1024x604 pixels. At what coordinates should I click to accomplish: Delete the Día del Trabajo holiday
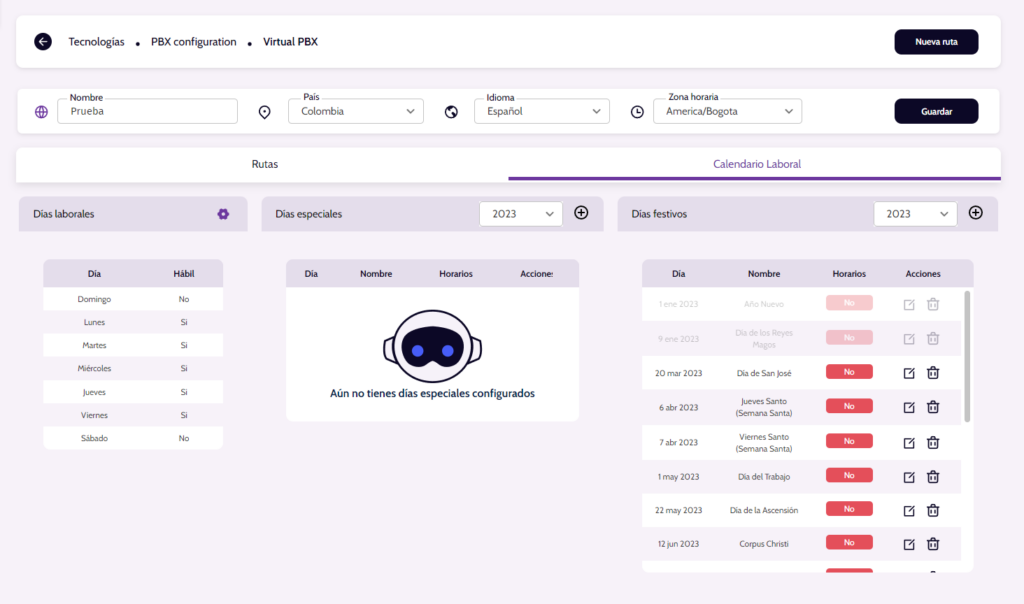933,477
